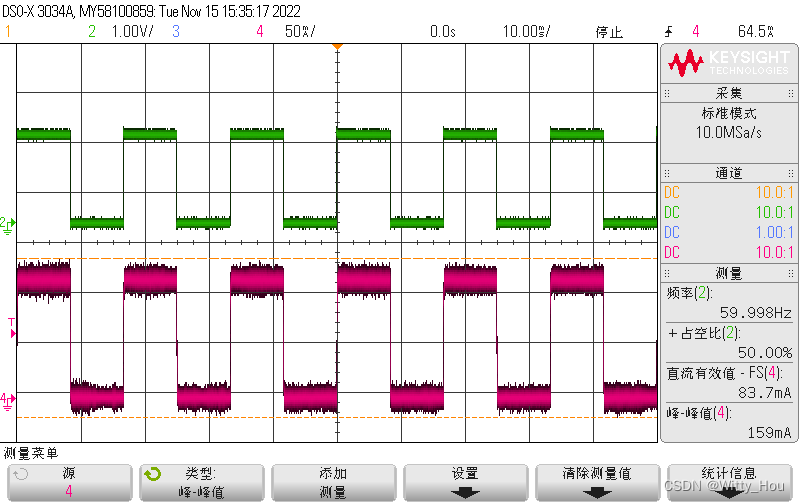Click the 59.998Hz frequency value
The height and width of the screenshot is (503, 800).
(756, 312)
